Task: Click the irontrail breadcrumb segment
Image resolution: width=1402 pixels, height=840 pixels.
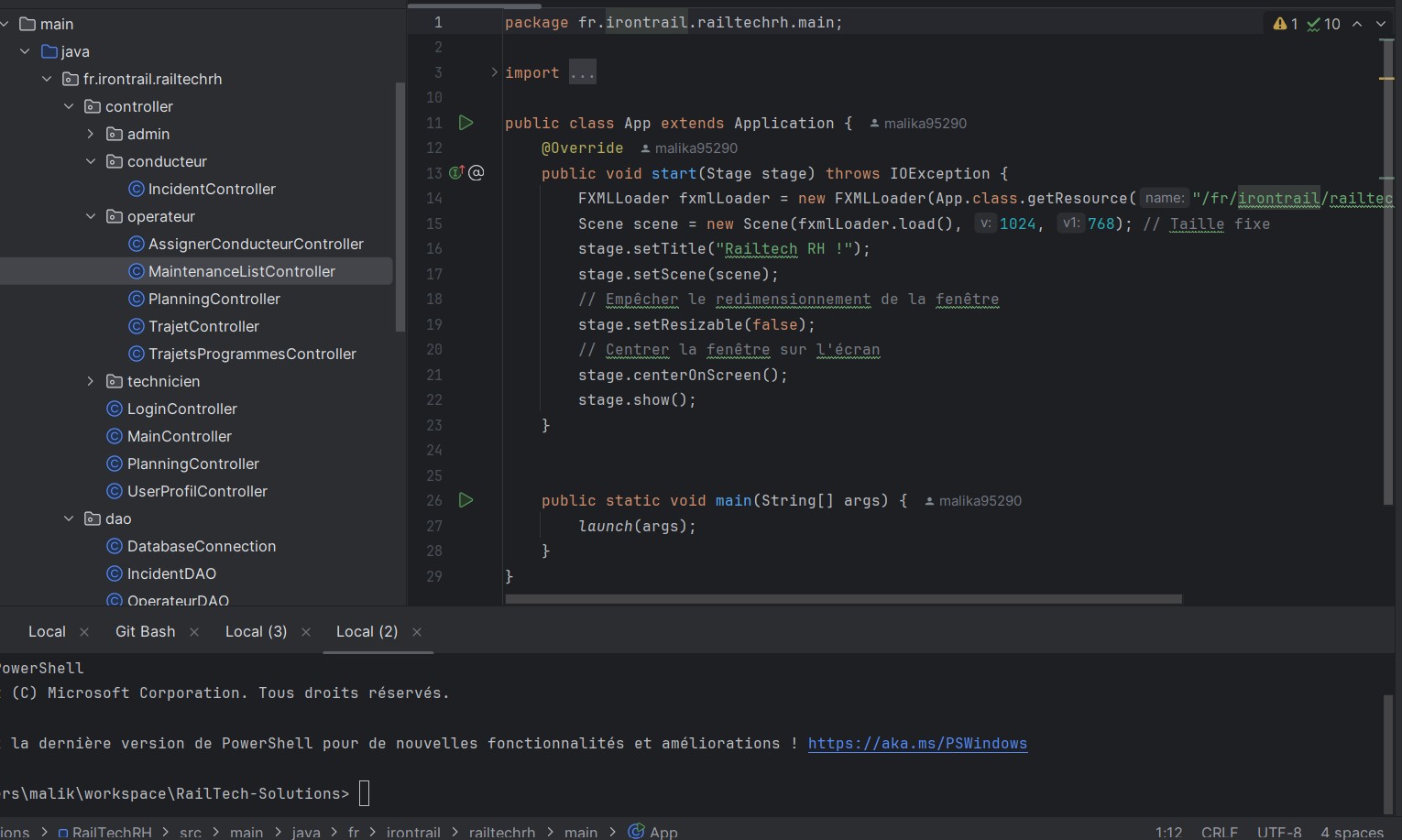Action: 413,832
